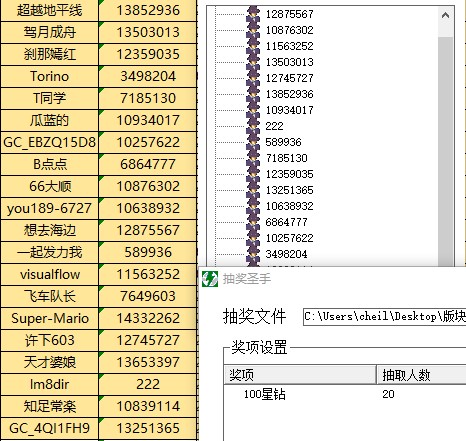Click spreadsheet cell 66大顺
This screenshot has width=466, height=441.
click(49, 186)
